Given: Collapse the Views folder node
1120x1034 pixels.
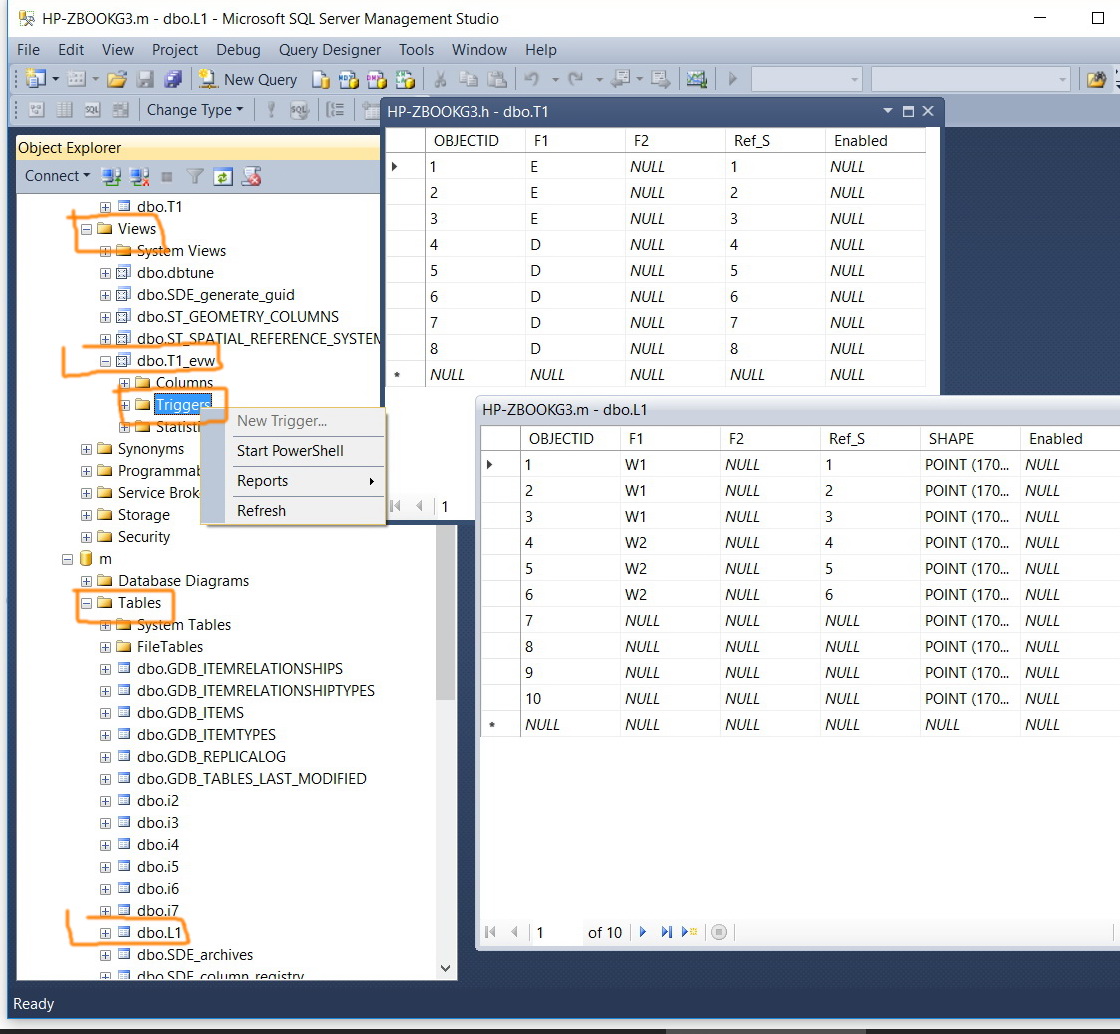Looking at the screenshot, I should pyautogui.click(x=86, y=229).
